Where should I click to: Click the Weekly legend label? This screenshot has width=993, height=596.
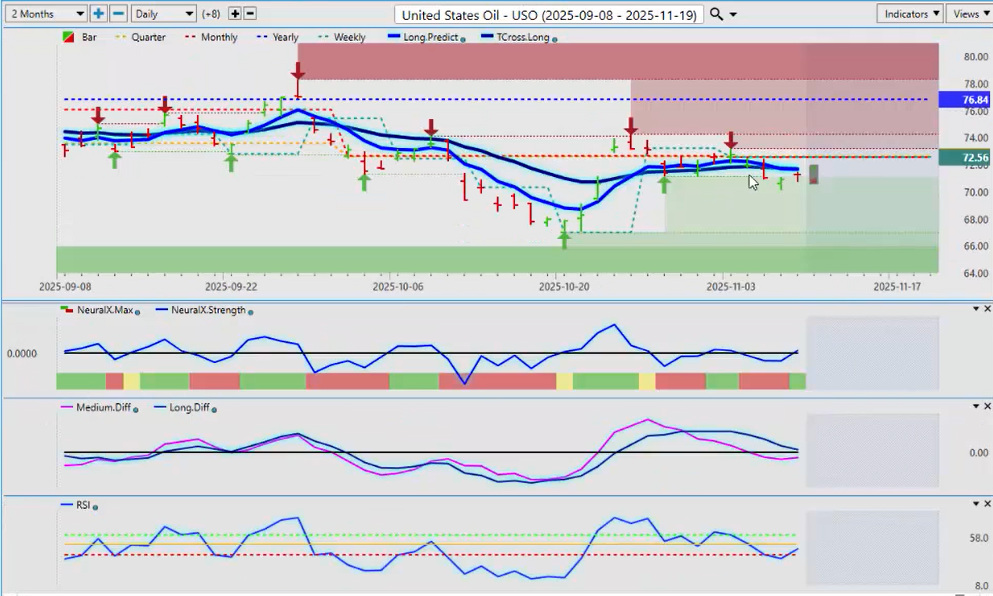348,37
